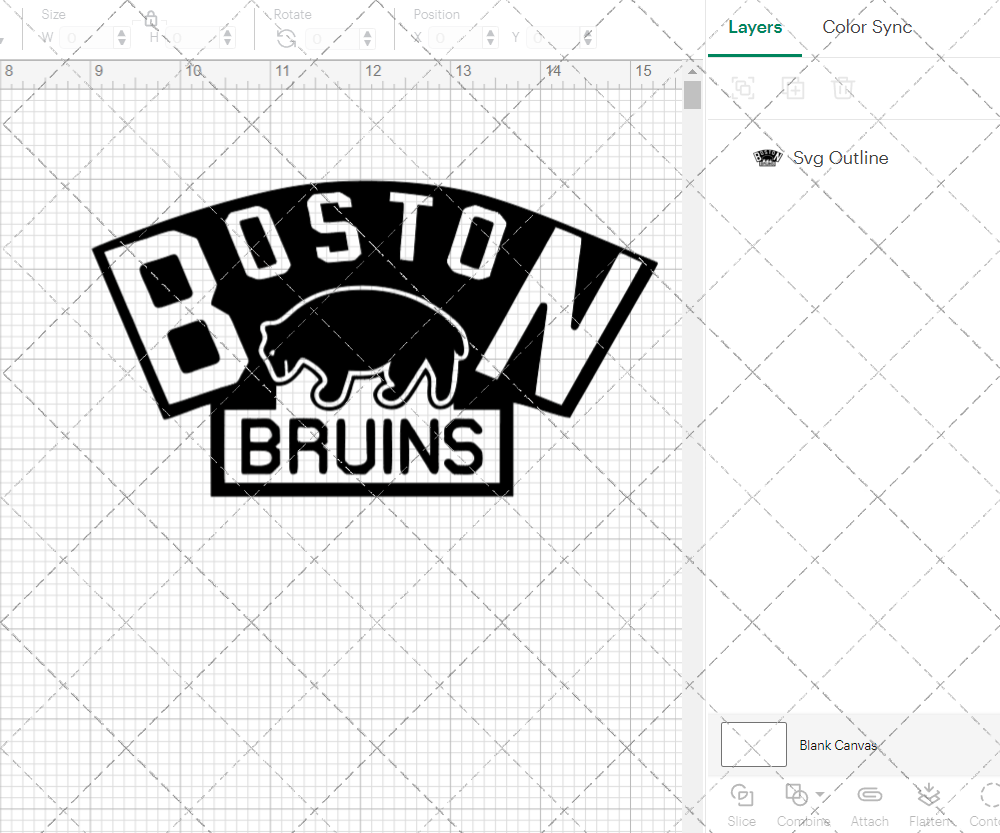Click the Height stepper arrows

(228, 38)
